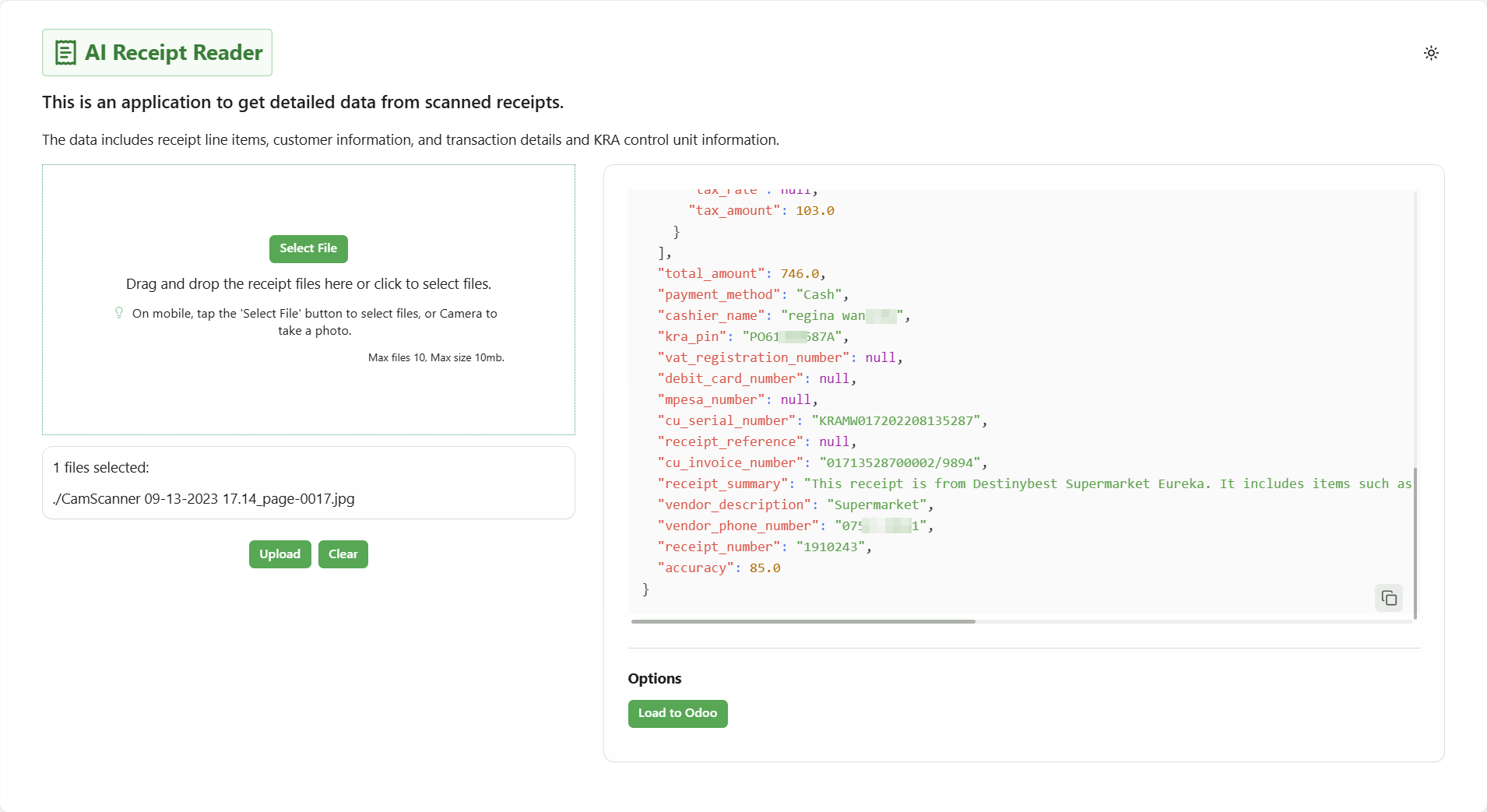Click the "debit_card_number" null entry
The image size is (1487, 812).
(757, 379)
